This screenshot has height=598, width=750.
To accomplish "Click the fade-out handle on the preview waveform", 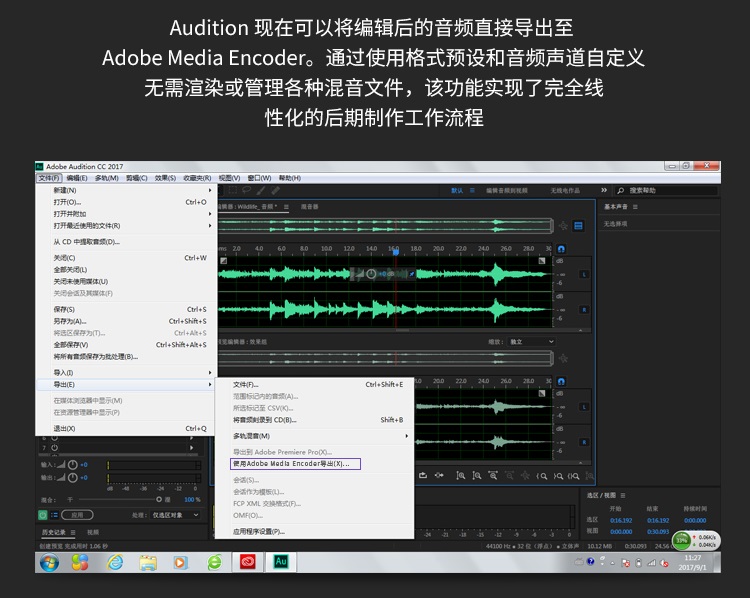I will (x=542, y=393).
